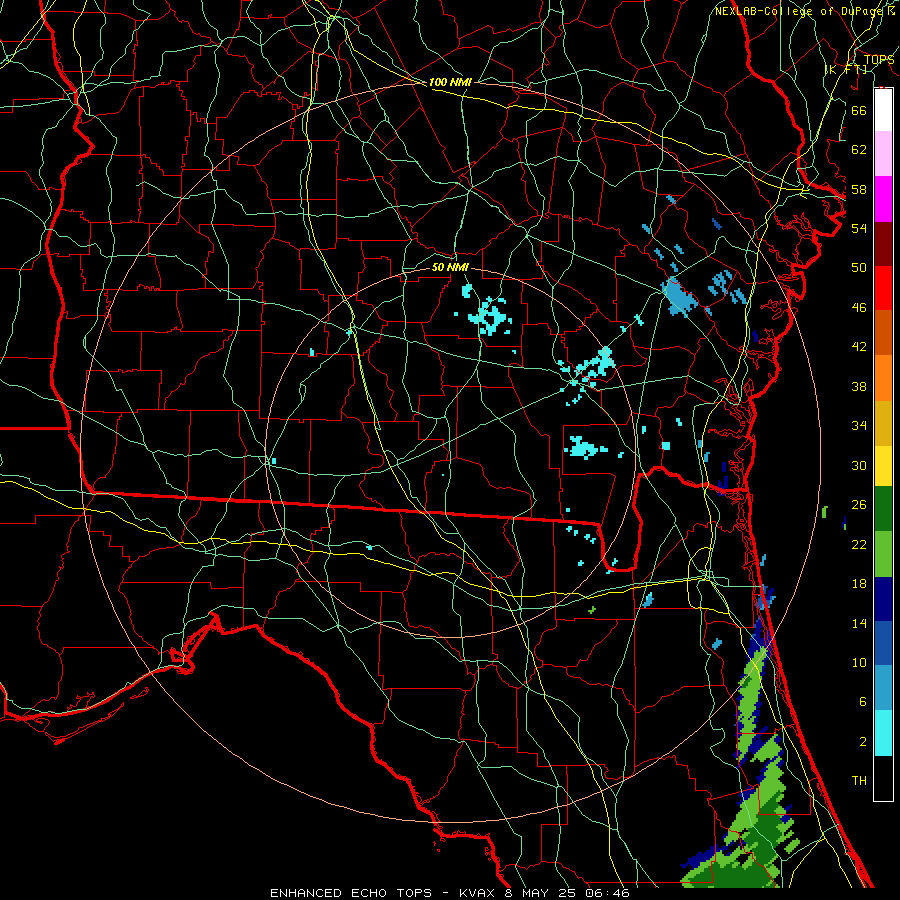Click the 46 legend value
The image size is (900, 900).
click(859, 308)
